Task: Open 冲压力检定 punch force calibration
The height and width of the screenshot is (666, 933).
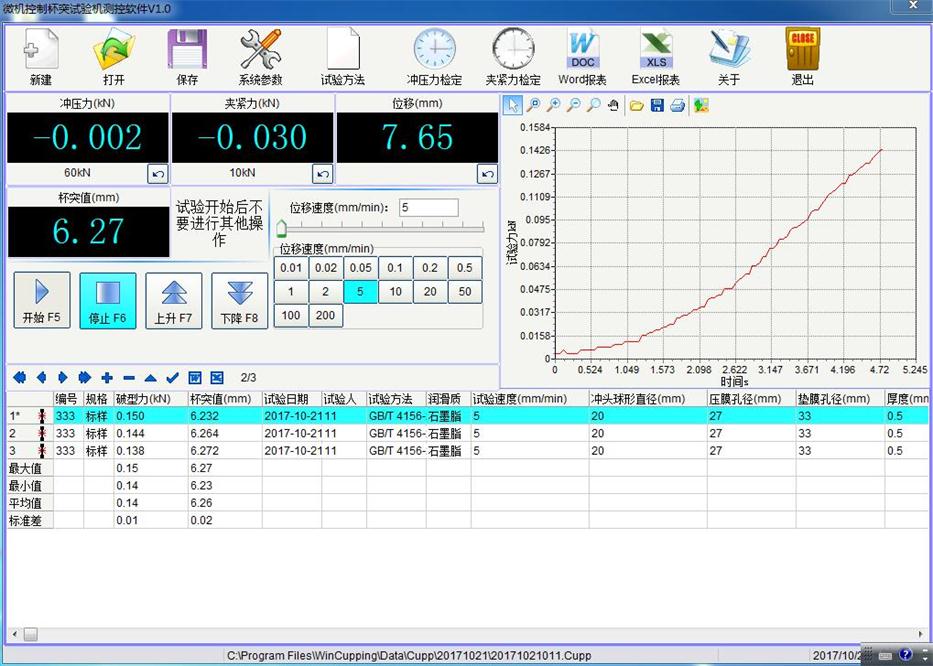Action: [434, 56]
